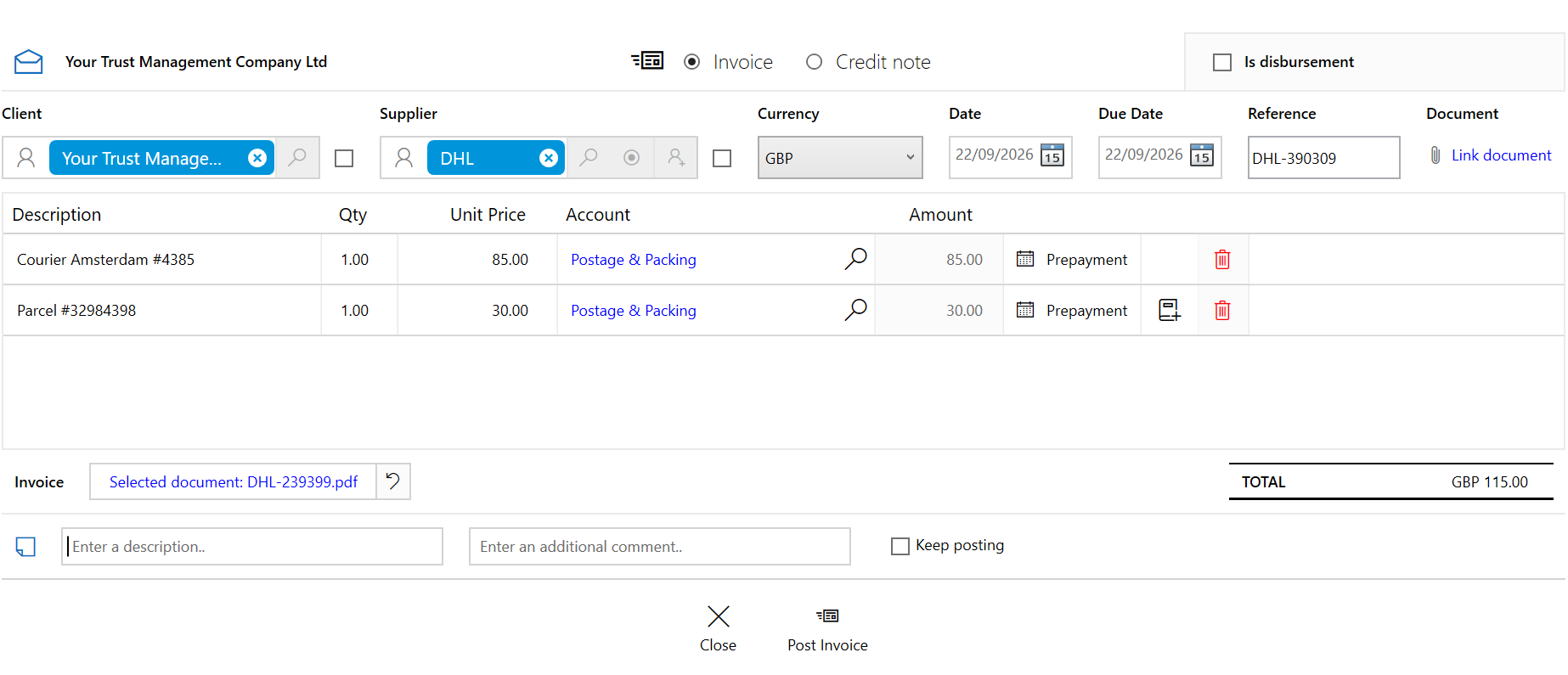The height and width of the screenshot is (675, 1568).
Task: Tick the Is disbursement checkbox
Action: [1222, 62]
